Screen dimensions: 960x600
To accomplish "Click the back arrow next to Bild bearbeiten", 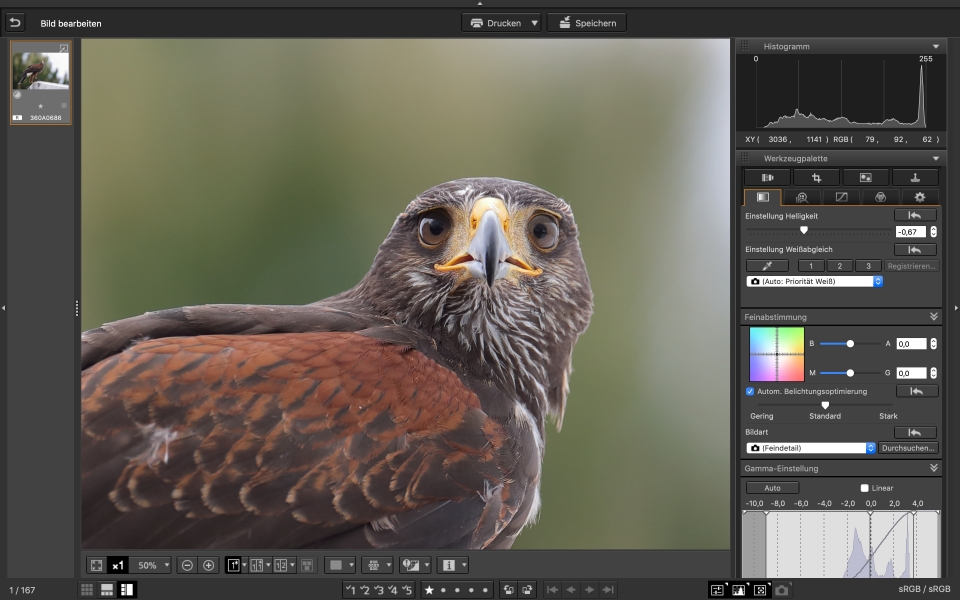I will click(x=15, y=22).
